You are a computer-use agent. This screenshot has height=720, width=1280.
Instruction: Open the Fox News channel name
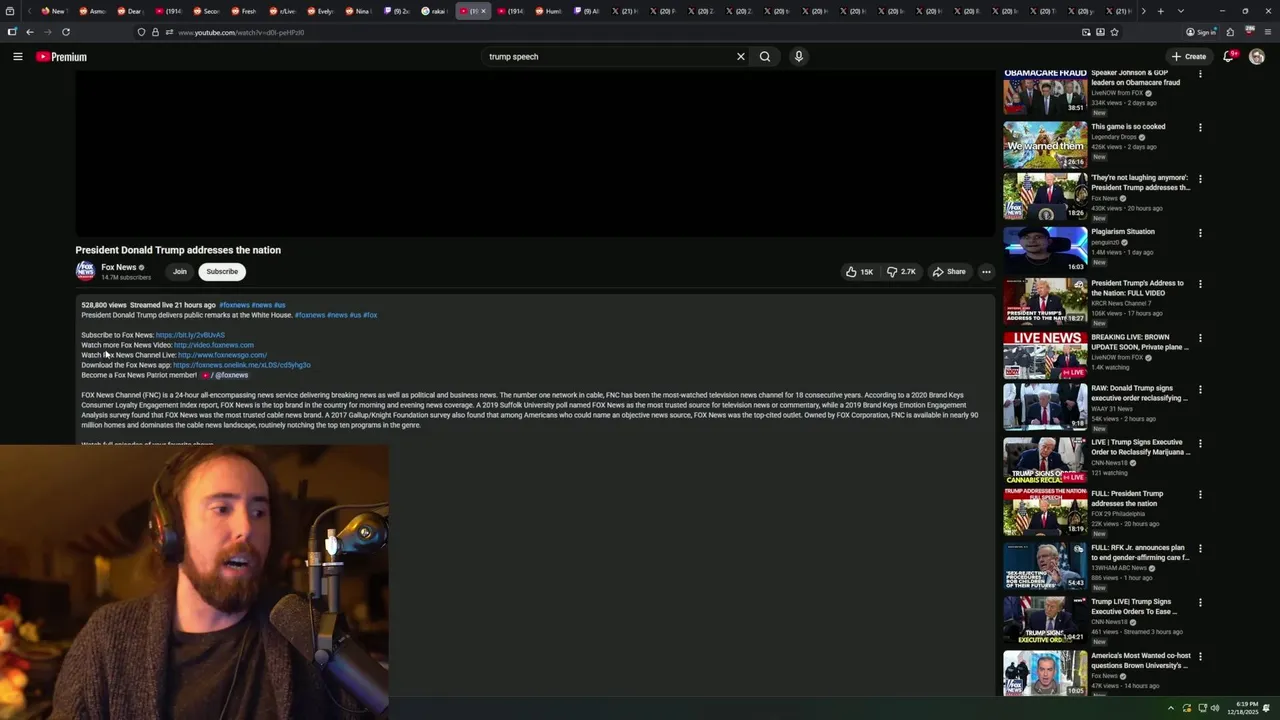point(119,267)
